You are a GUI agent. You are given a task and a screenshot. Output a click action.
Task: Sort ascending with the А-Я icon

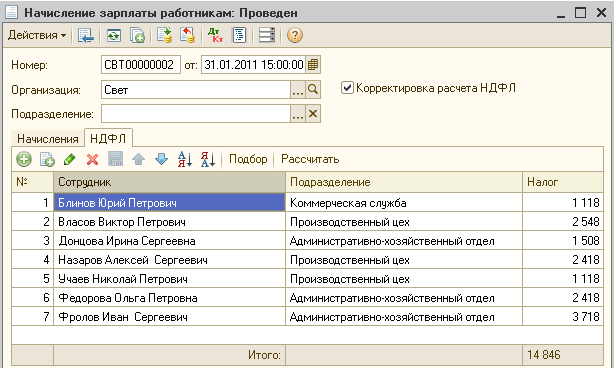coord(185,159)
